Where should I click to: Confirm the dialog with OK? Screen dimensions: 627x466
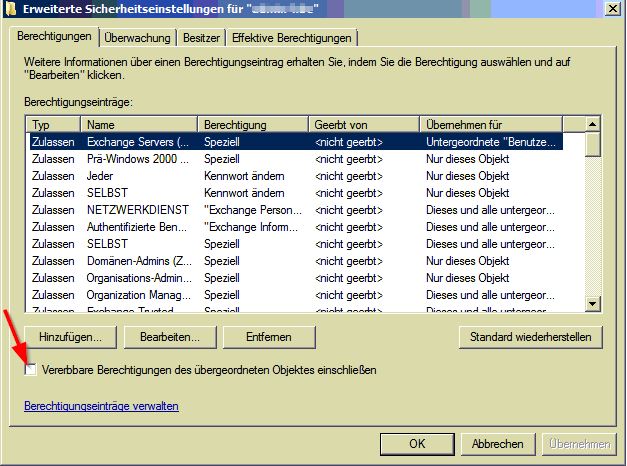(x=418, y=444)
